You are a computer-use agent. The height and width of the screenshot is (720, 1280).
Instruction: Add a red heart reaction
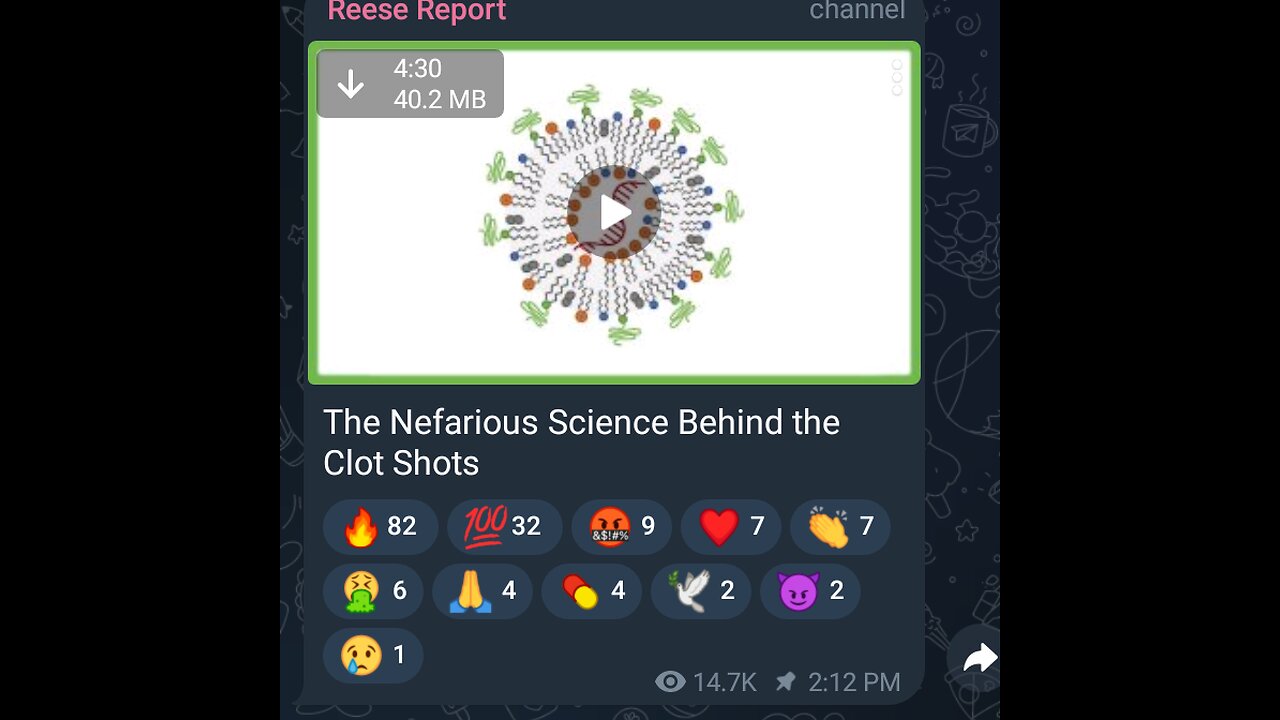[730, 527]
